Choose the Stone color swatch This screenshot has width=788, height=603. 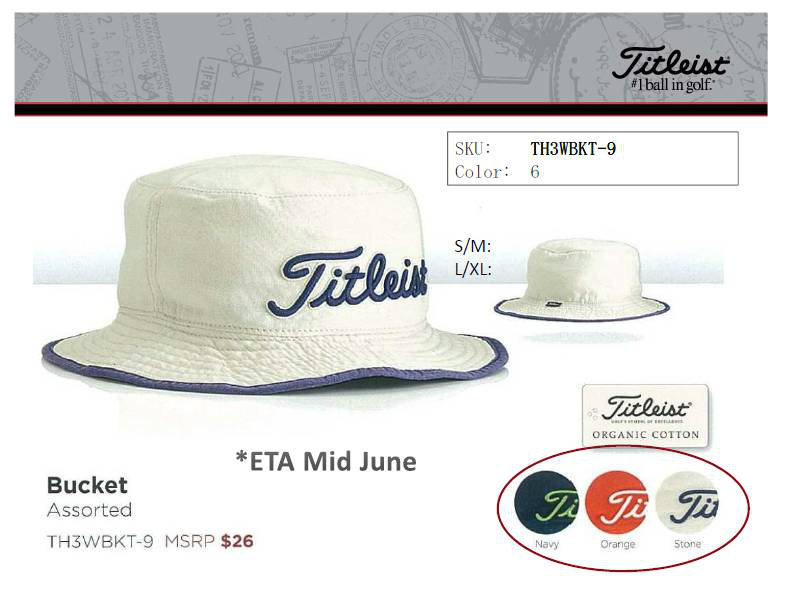pyautogui.click(x=687, y=504)
